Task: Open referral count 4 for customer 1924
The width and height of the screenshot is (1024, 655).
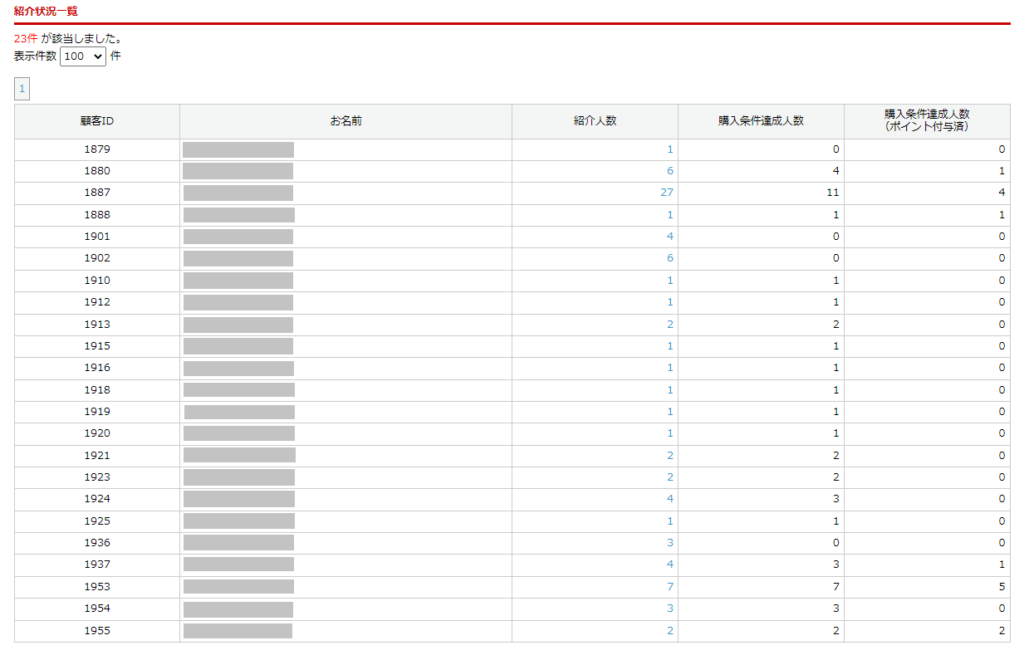Action: tap(669, 499)
